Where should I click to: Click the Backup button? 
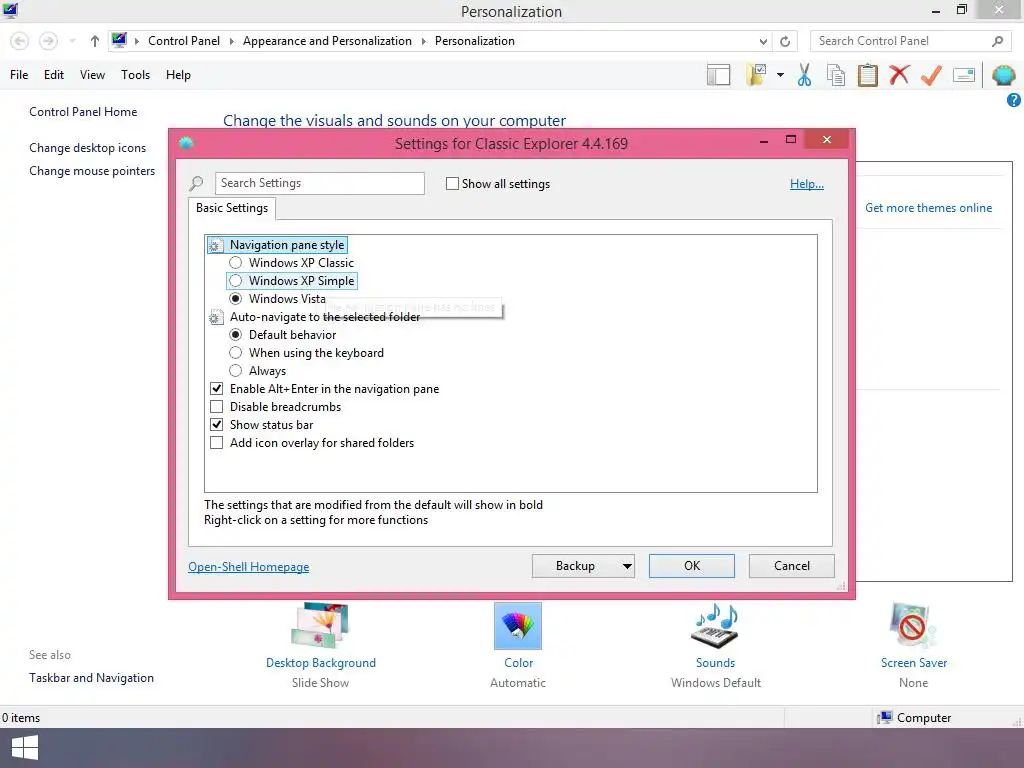575,566
